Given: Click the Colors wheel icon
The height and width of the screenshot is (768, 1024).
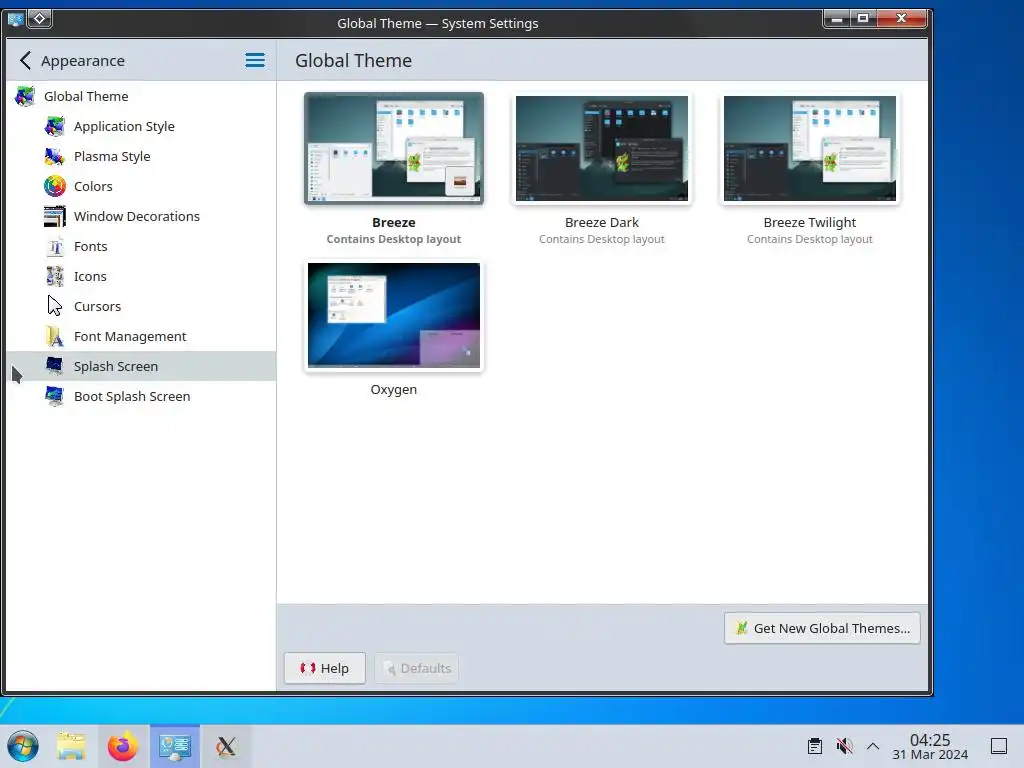Looking at the screenshot, I should pyautogui.click(x=55, y=187).
